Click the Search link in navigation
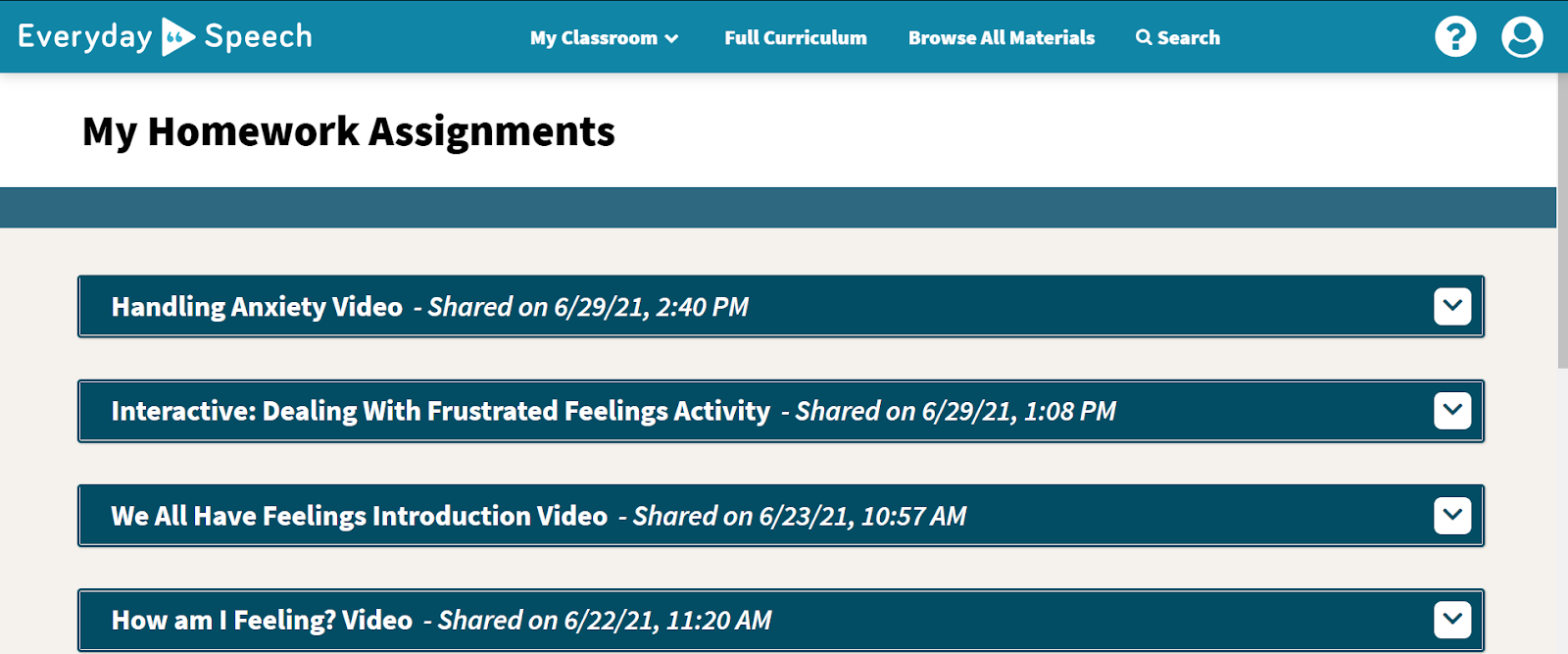Viewport: 1568px width, 654px height. pyautogui.click(x=1178, y=38)
